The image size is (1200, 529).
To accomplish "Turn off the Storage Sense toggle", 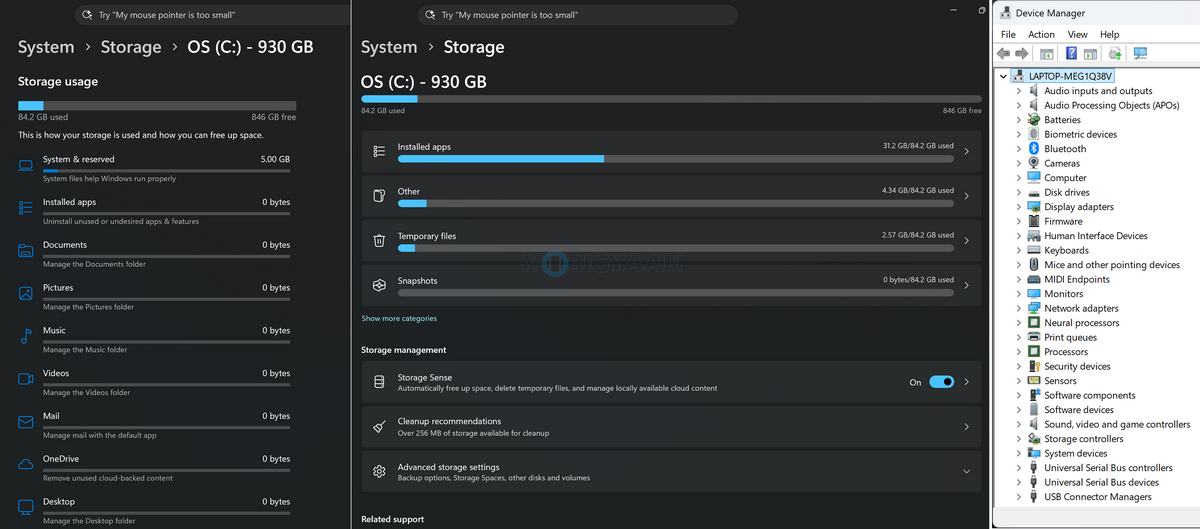I will 942,382.
